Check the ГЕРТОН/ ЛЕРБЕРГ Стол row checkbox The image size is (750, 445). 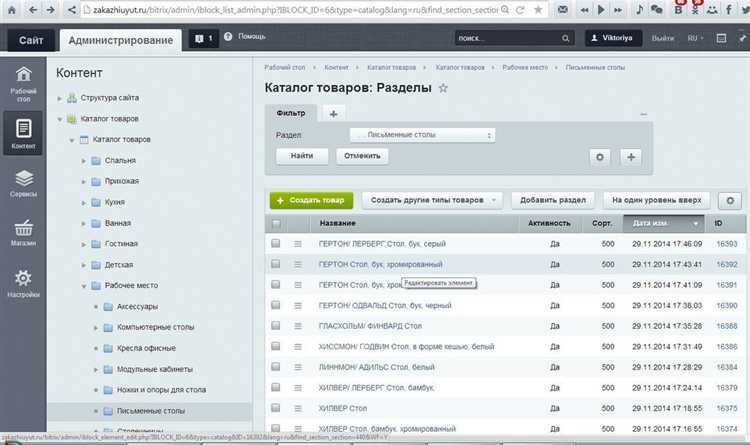tap(276, 244)
